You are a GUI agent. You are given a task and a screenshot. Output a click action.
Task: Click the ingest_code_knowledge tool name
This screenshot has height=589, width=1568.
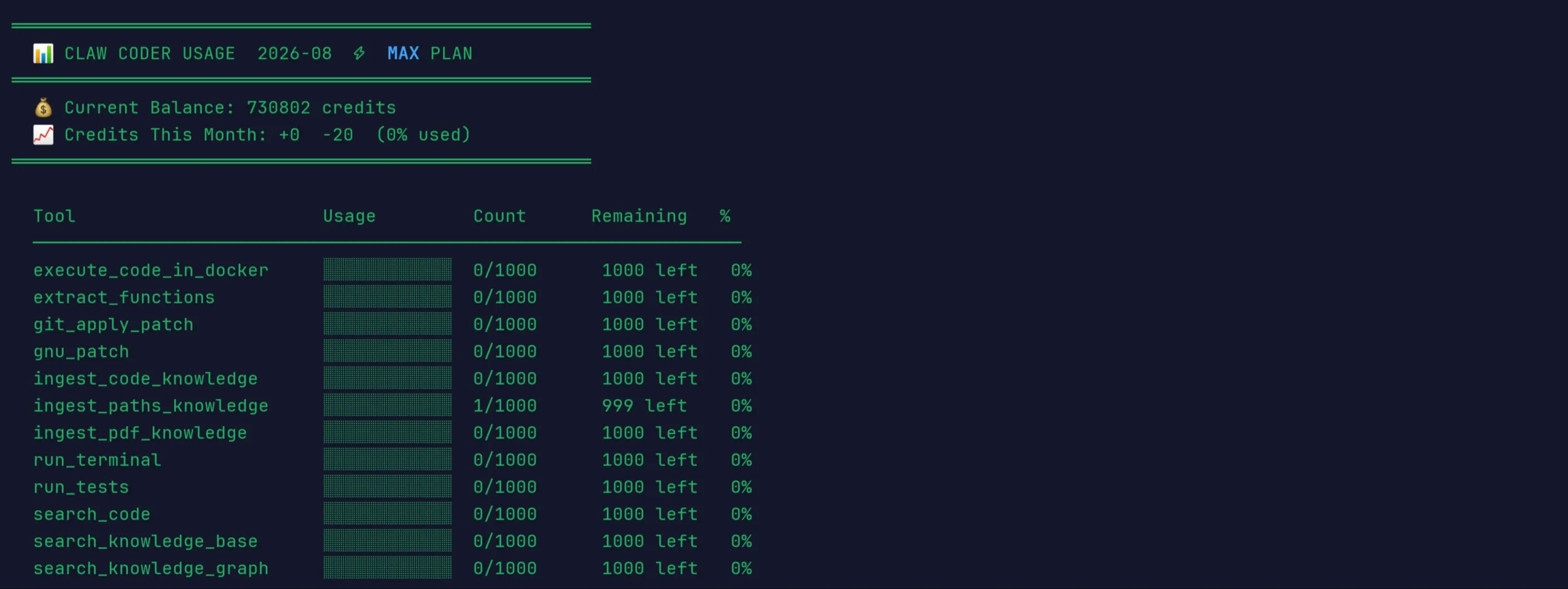click(x=145, y=378)
